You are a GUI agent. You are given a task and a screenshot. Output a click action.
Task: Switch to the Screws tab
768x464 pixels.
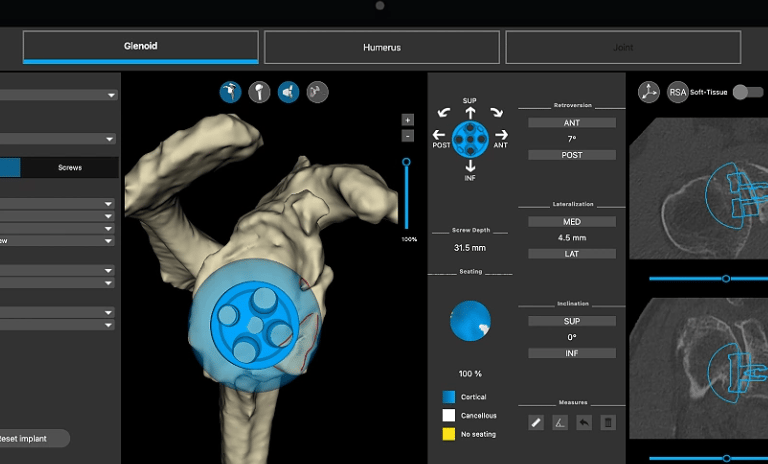70,168
